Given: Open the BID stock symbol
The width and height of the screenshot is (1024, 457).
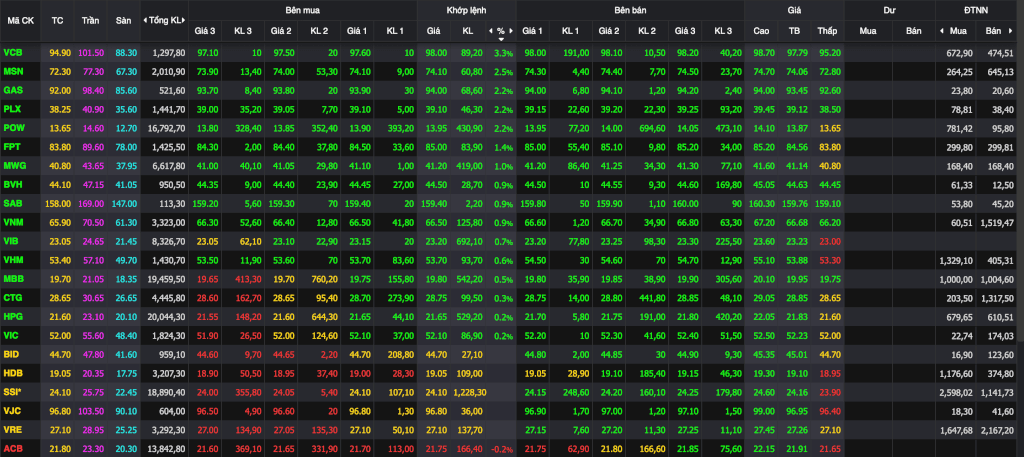Looking at the screenshot, I should pyautogui.click(x=11, y=355).
